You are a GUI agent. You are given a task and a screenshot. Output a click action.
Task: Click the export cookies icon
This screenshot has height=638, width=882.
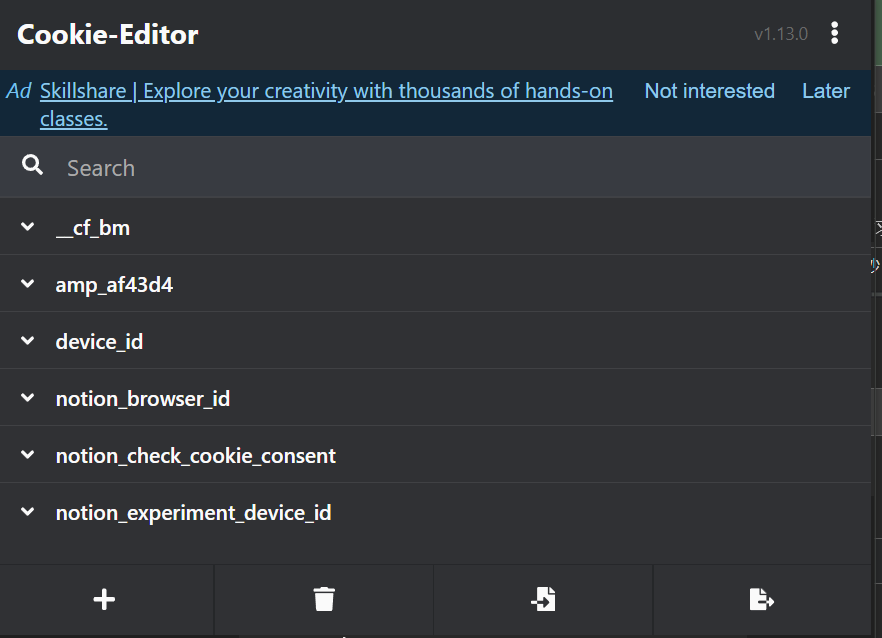(x=761, y=599)
